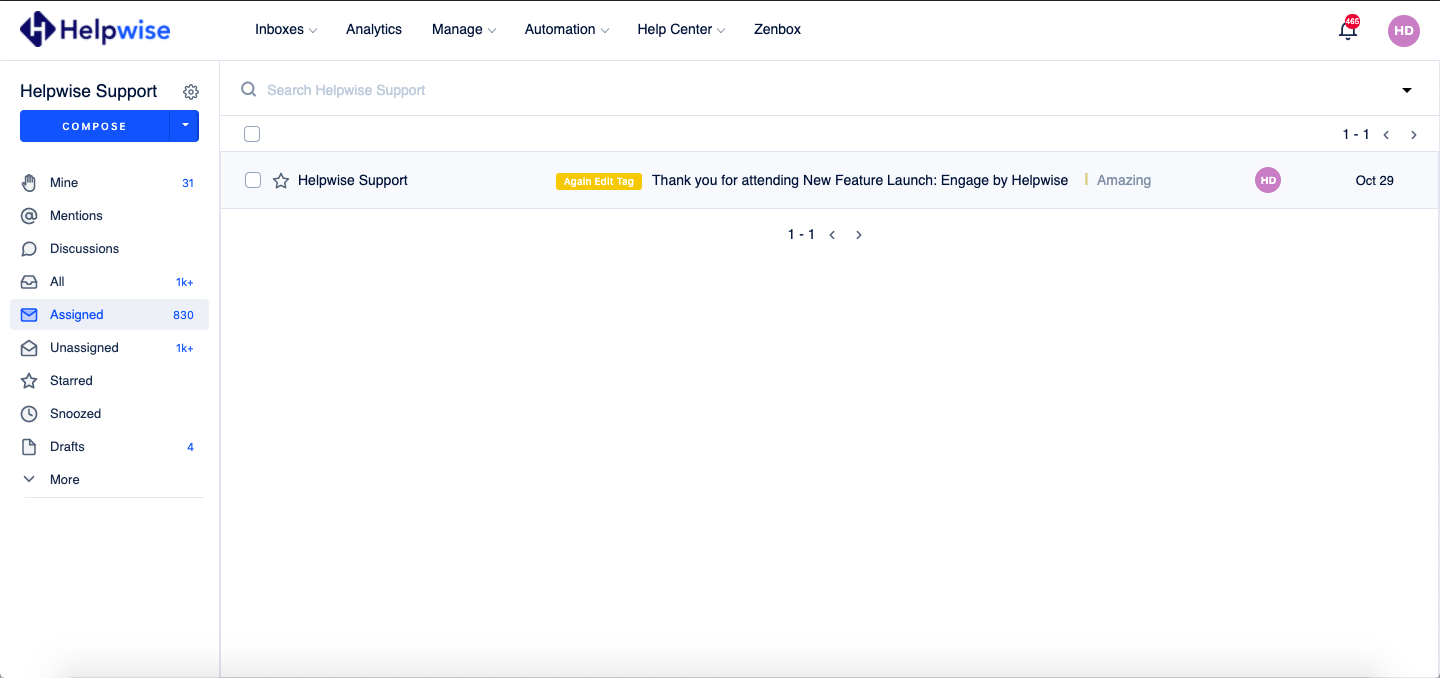Click the Helpwise Support sender name in the row
Screen dimensions: 1440x678
click(x=353, y=180)
